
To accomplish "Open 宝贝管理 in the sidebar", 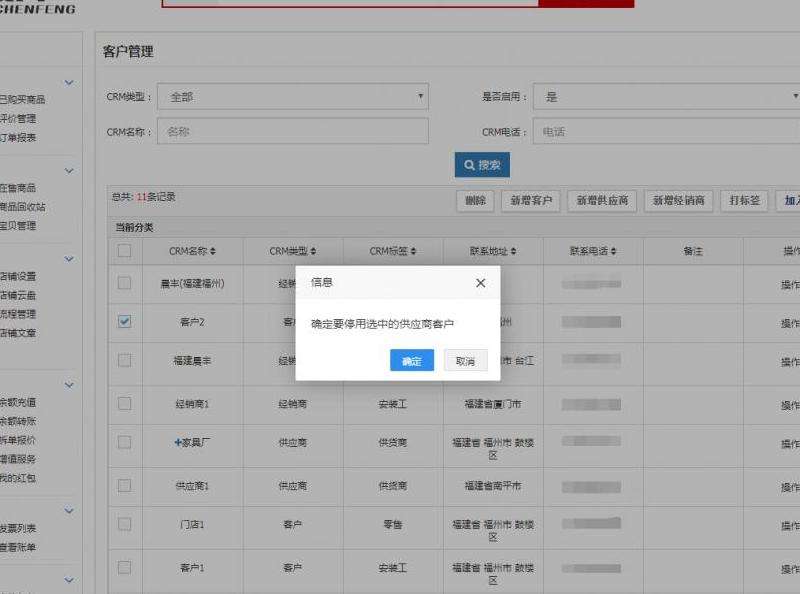I will [18, 226].
